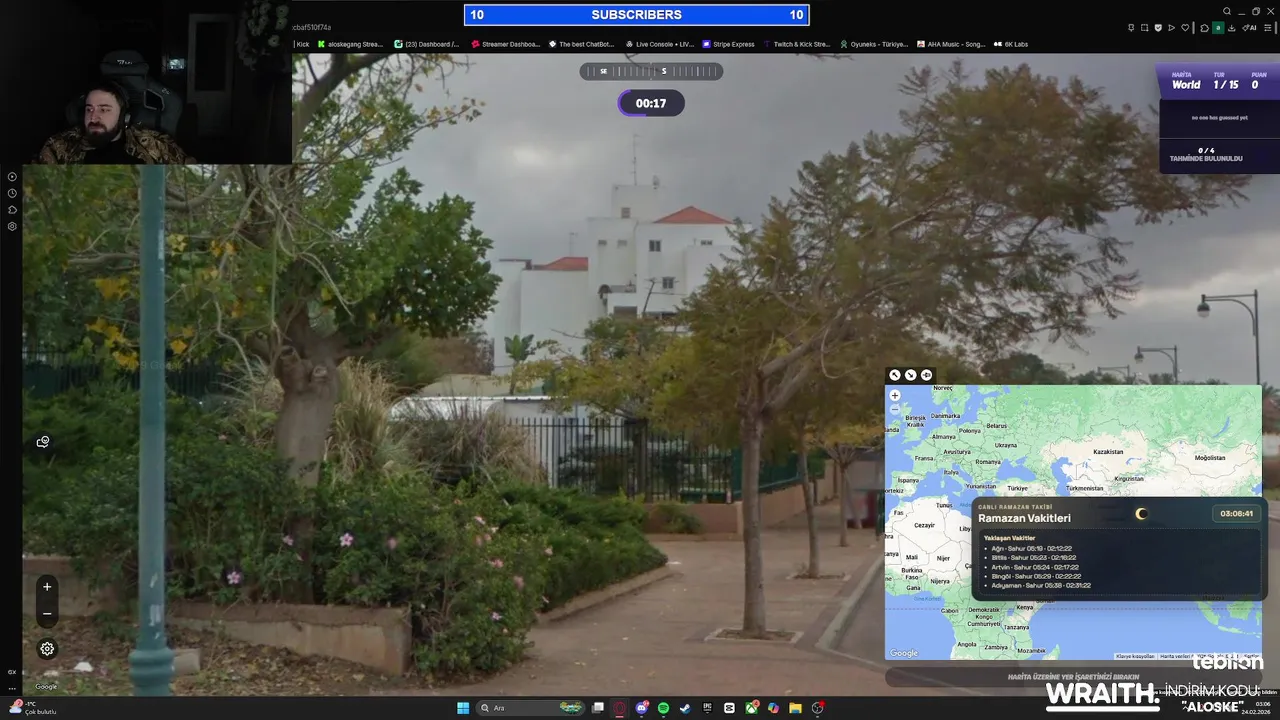
Task: Open the browser easy-setup menu icon
Action: [1267, 28]
